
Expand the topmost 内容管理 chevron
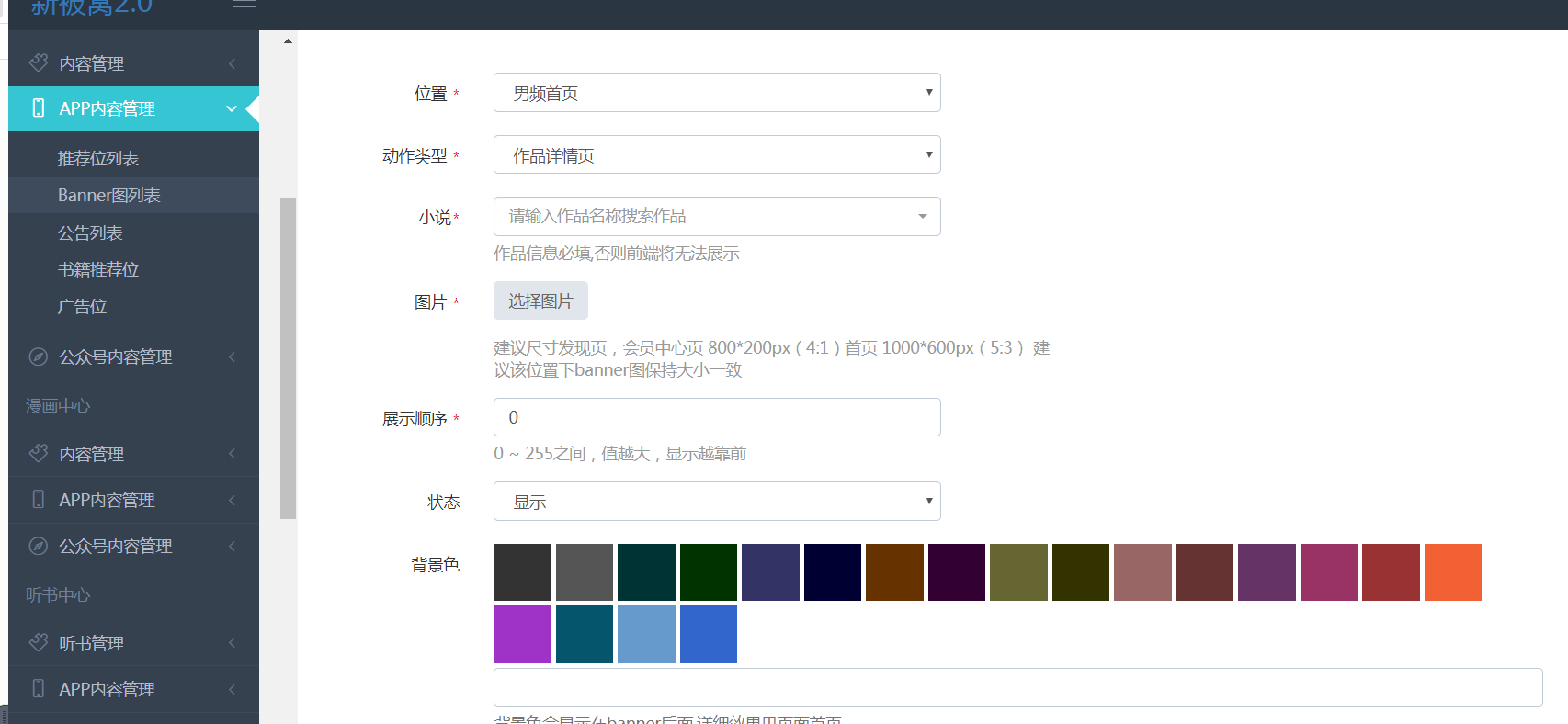click(232, 63)
